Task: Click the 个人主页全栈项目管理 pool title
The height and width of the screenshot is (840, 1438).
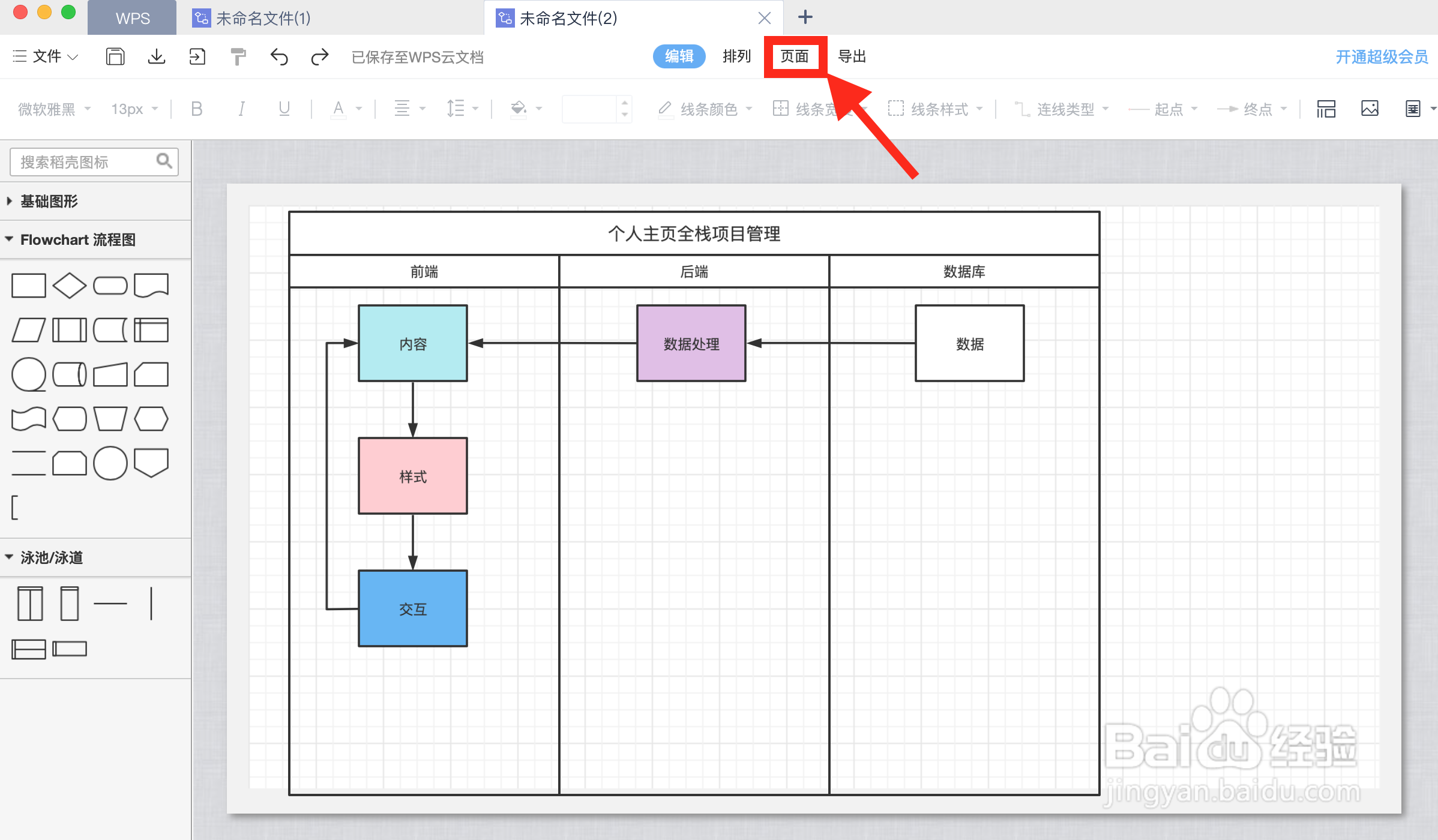Action: click(x=694, y=233)
